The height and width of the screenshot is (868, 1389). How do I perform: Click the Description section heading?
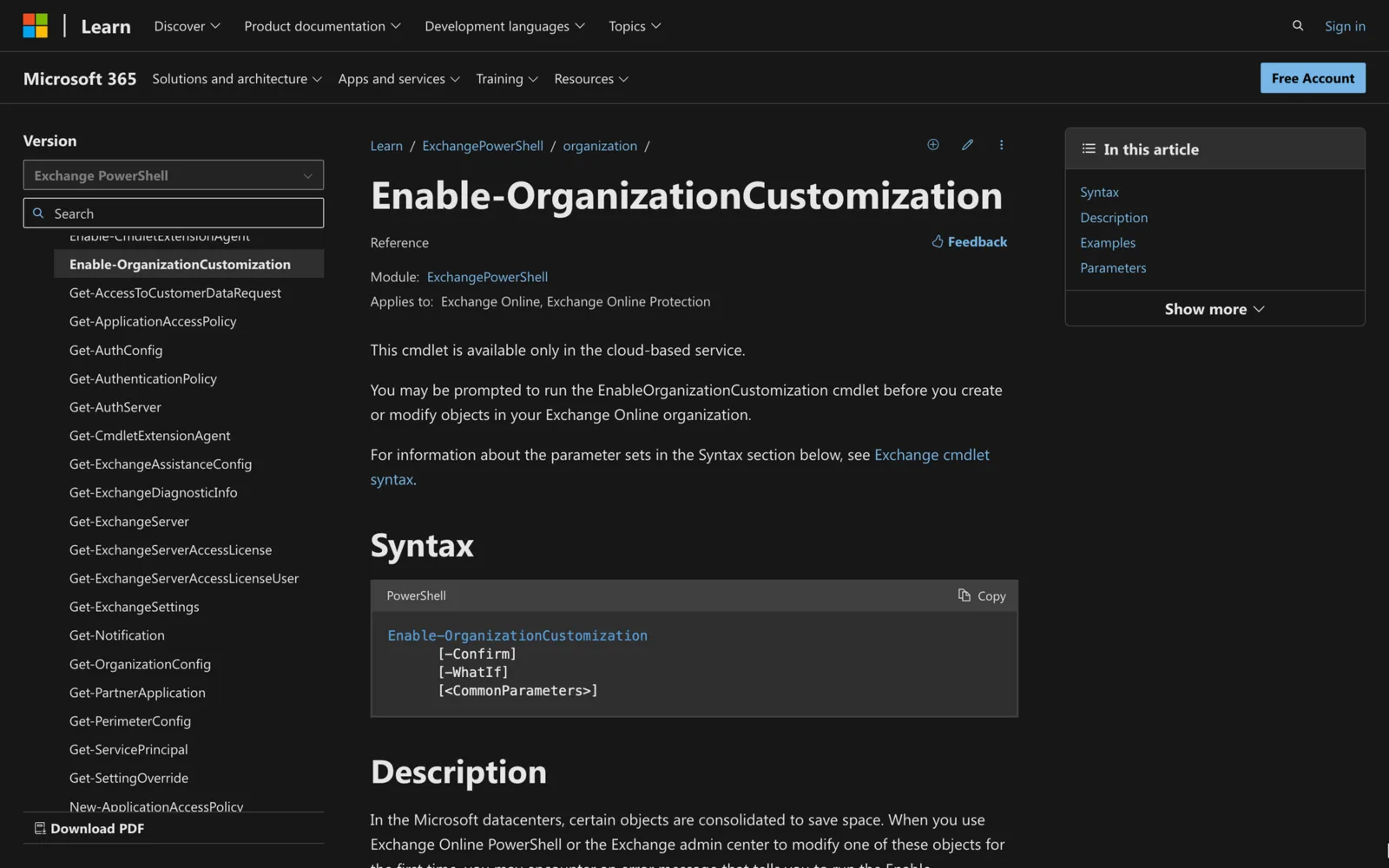point(458,773)
